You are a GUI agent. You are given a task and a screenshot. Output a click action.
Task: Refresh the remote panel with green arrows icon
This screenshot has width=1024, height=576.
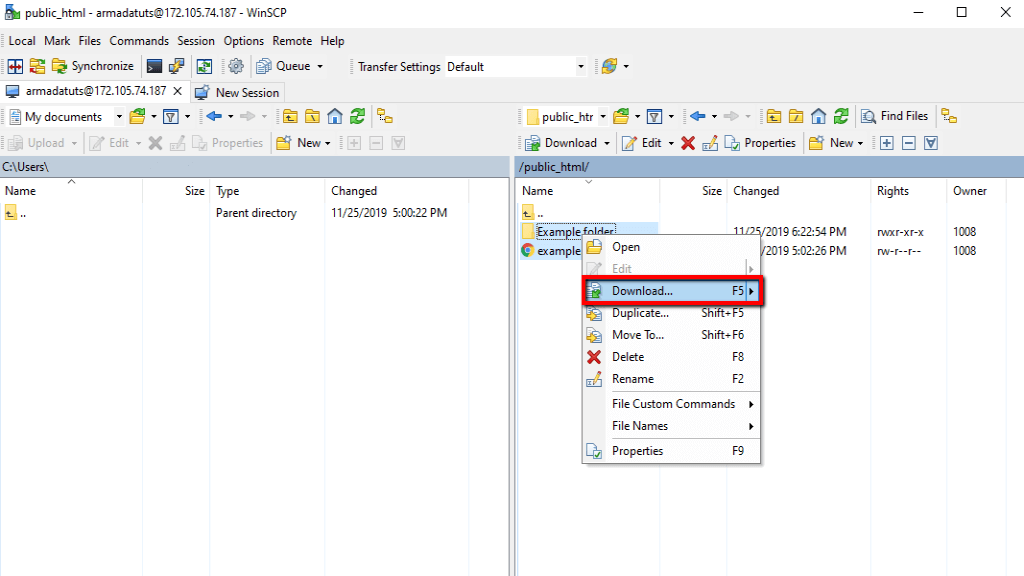pos(841,117)
